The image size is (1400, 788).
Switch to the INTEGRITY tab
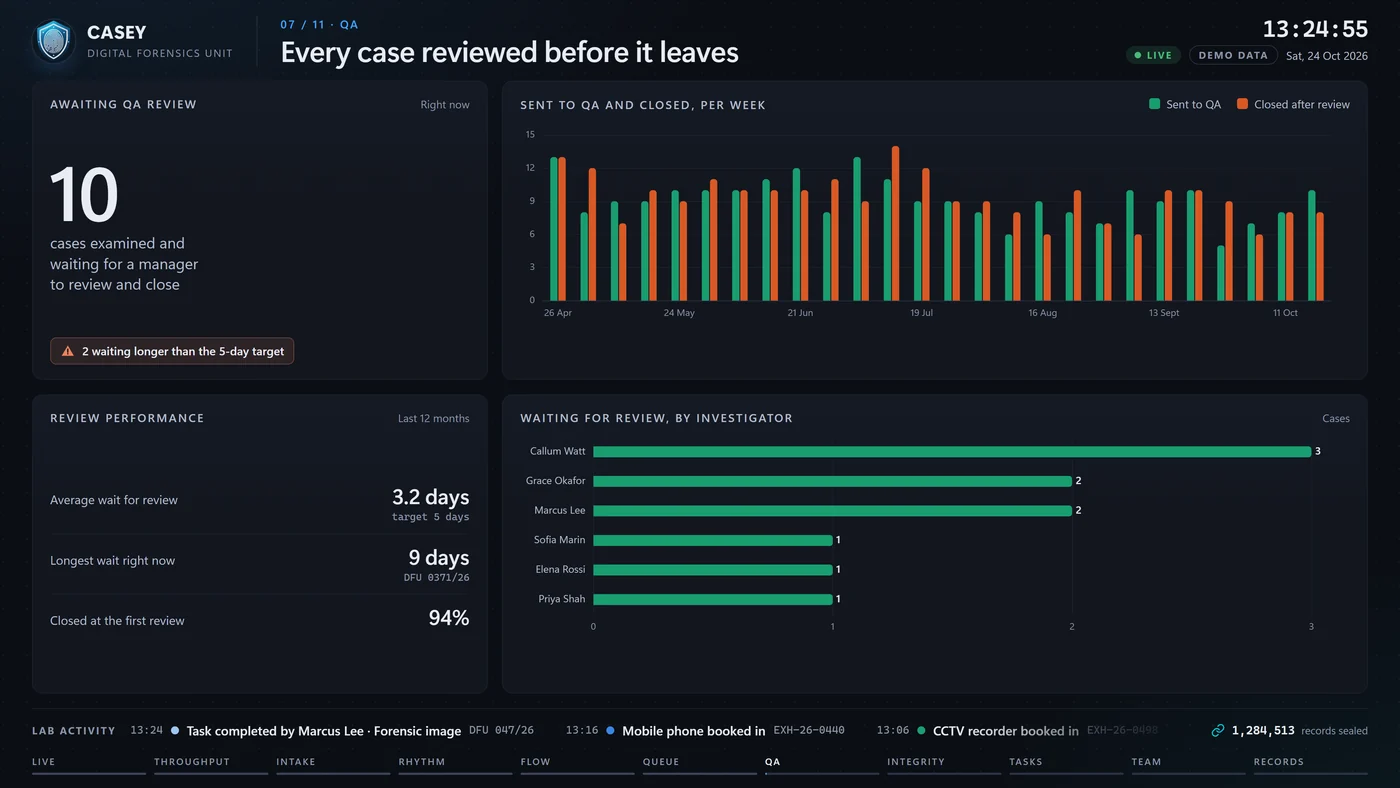pyautogui.click(x=943, y=763)
